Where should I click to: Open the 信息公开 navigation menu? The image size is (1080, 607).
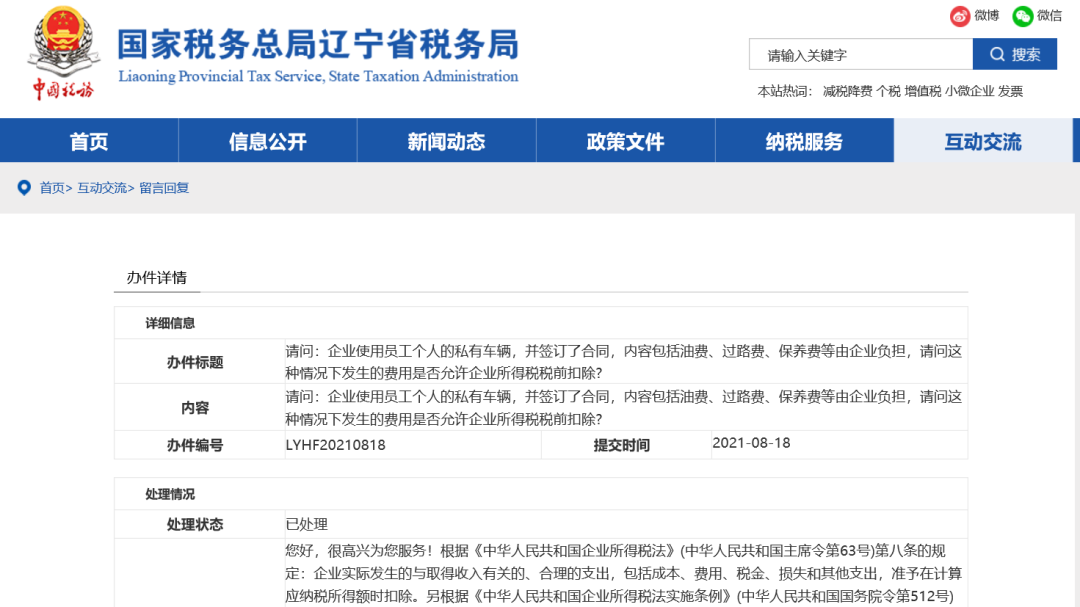click(x=266, y=140)
